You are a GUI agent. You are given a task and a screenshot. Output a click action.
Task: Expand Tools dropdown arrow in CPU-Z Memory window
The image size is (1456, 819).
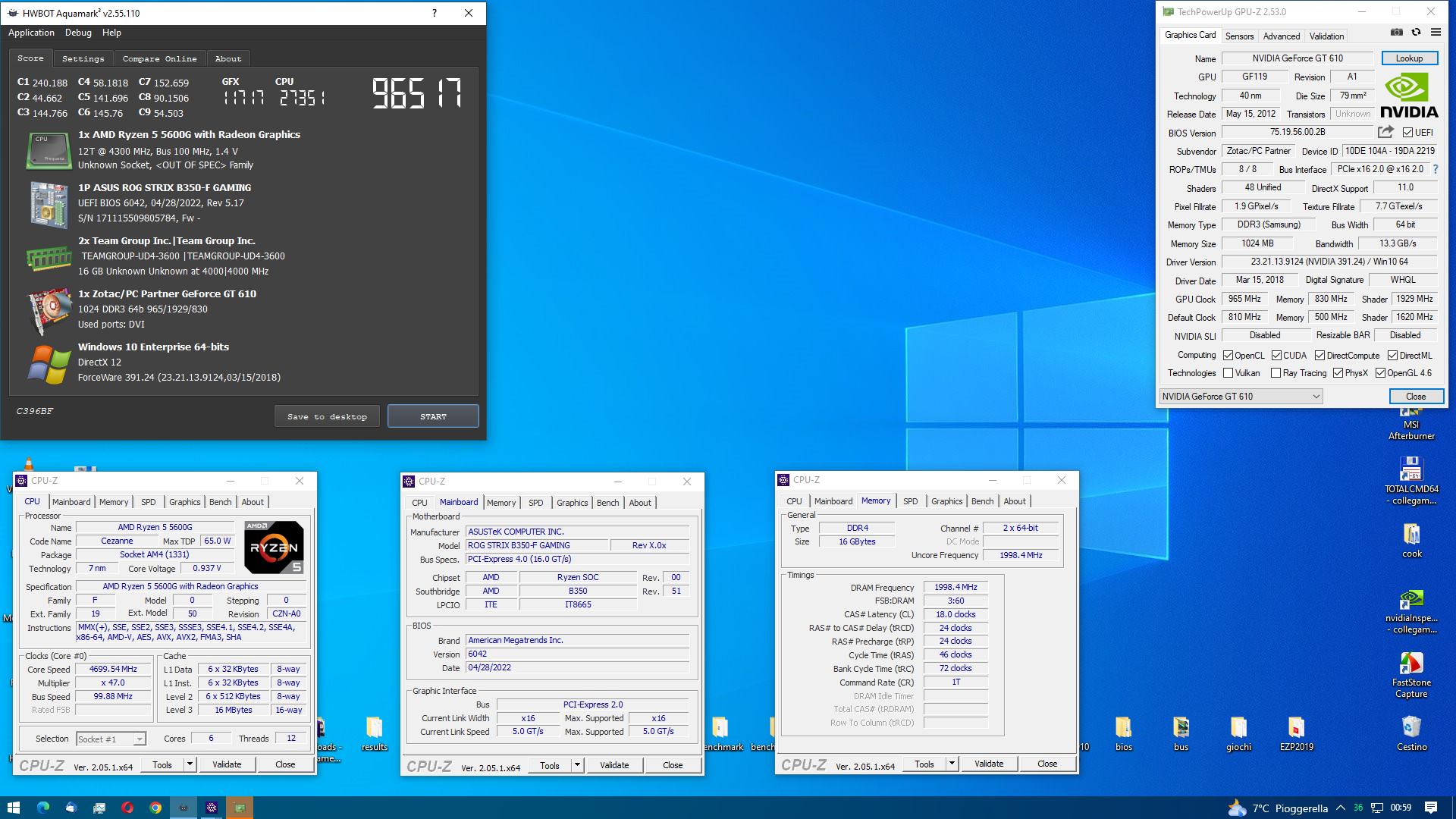pos(952,764)
